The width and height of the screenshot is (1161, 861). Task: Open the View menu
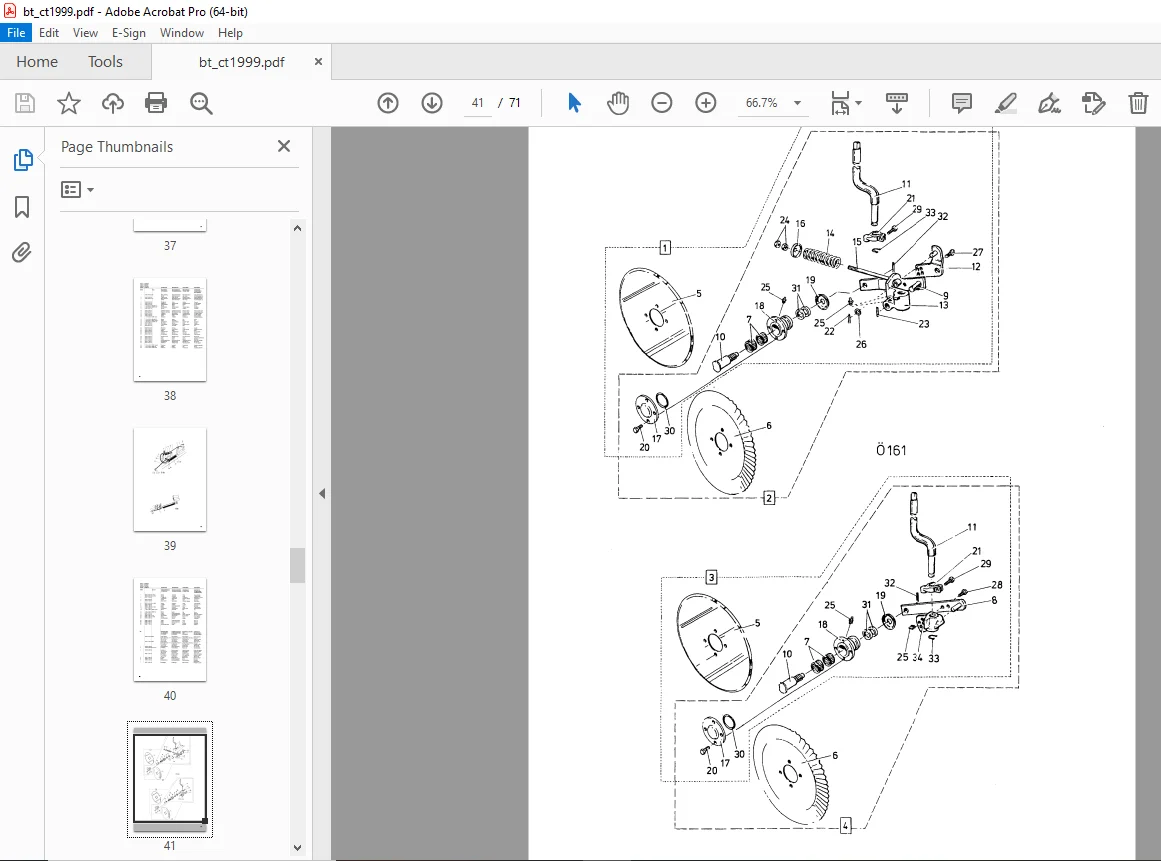[85, 33]
